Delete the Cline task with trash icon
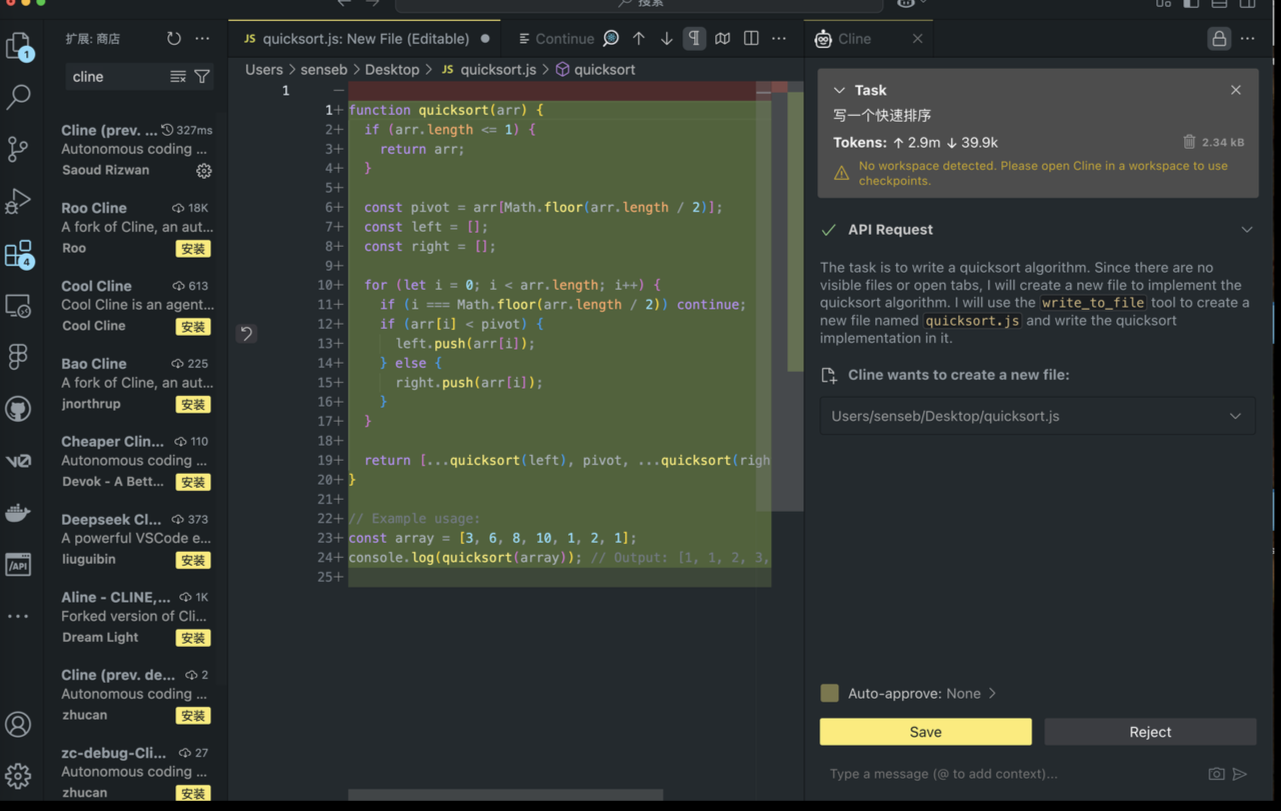Image resolution: width=1281 pixels, height=811 pixels. click(1189, 142)
